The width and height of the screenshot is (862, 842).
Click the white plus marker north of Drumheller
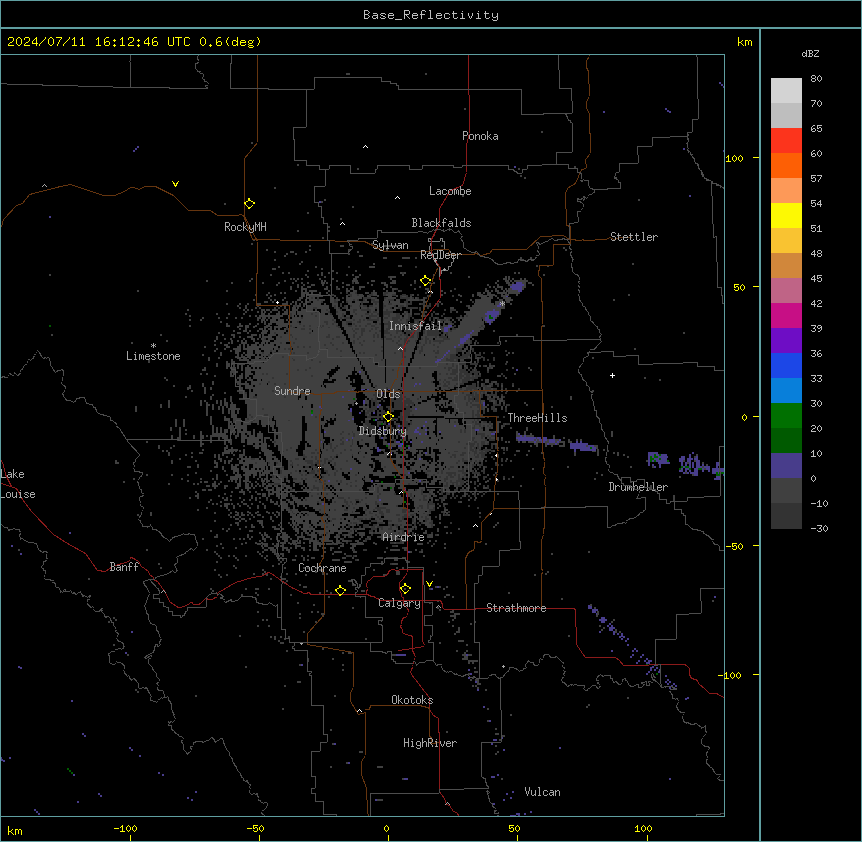point(612,375)
